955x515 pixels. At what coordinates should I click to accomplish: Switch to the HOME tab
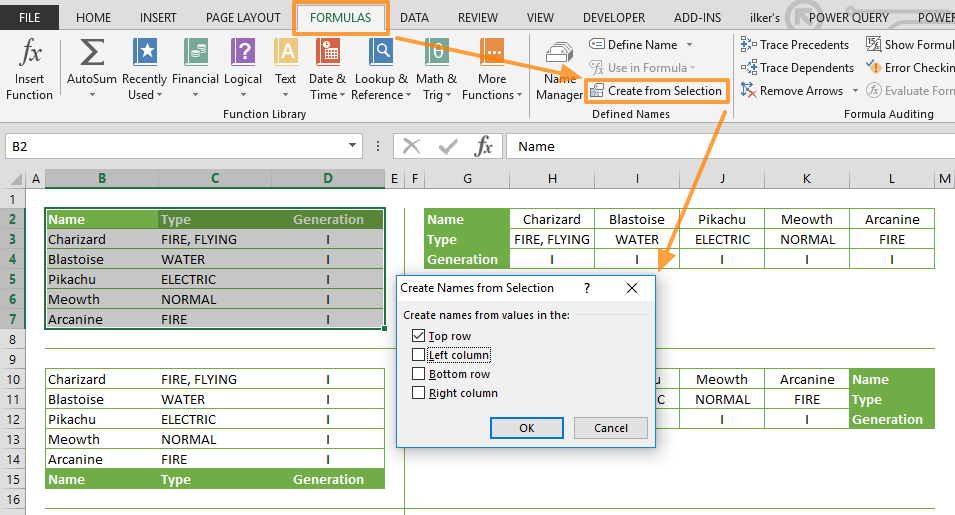click(x=93, y=18)
